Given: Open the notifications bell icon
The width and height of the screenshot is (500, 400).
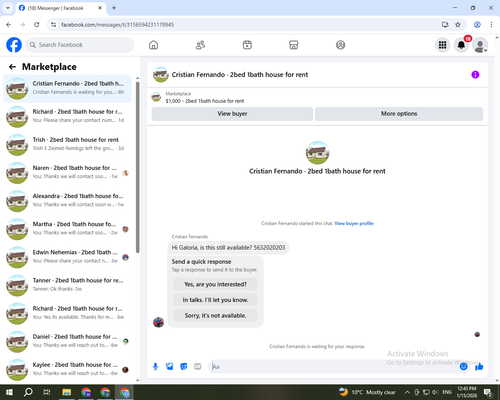Looking at the screenshot, I should (461, 45).
